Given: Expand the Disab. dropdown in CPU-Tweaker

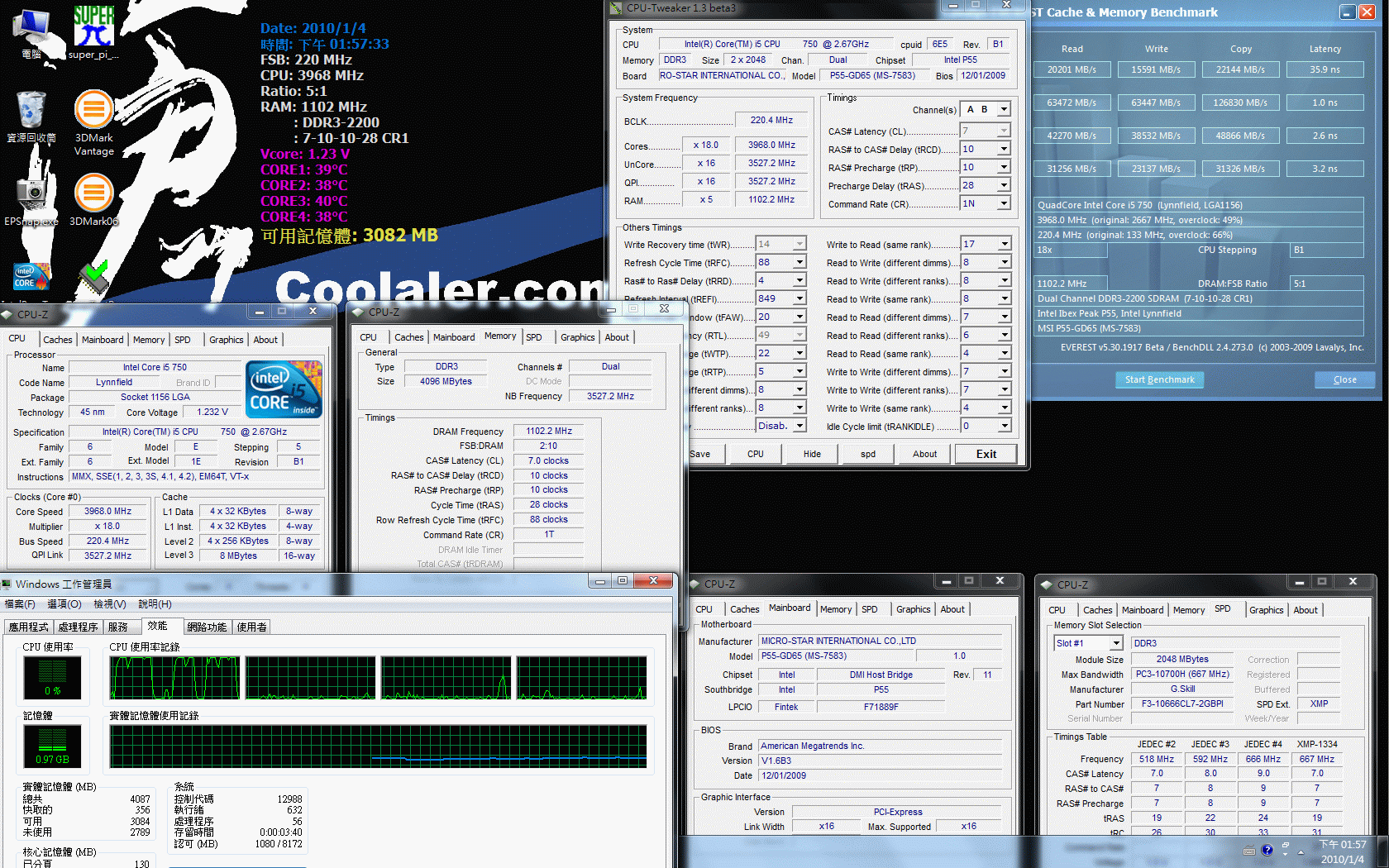Looking at the screenshot, I should [x=800, y=427].
